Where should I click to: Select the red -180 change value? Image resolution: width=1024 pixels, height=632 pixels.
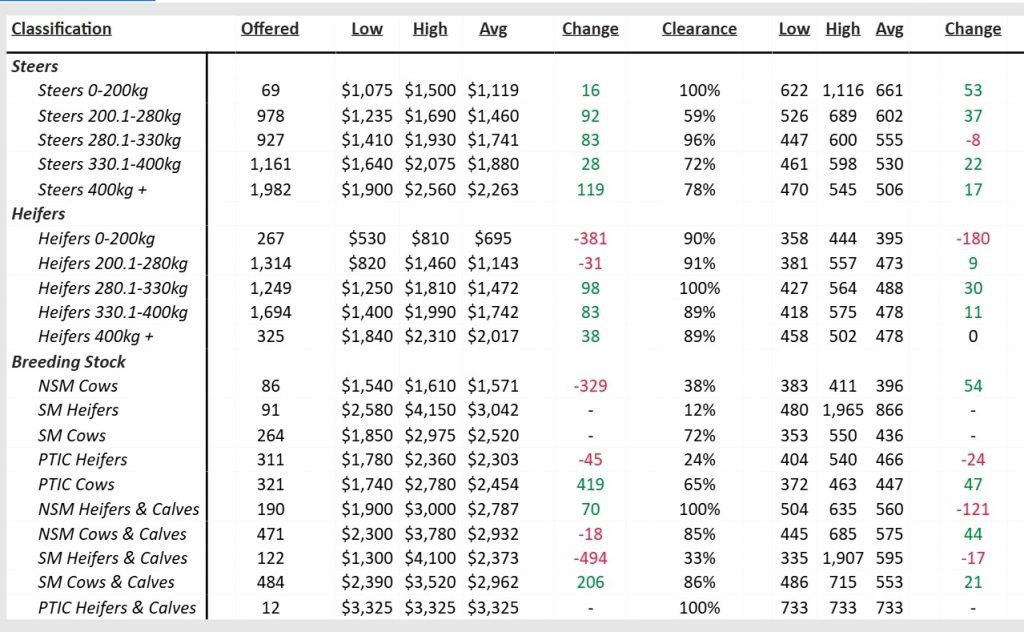(x=973, y=239)
